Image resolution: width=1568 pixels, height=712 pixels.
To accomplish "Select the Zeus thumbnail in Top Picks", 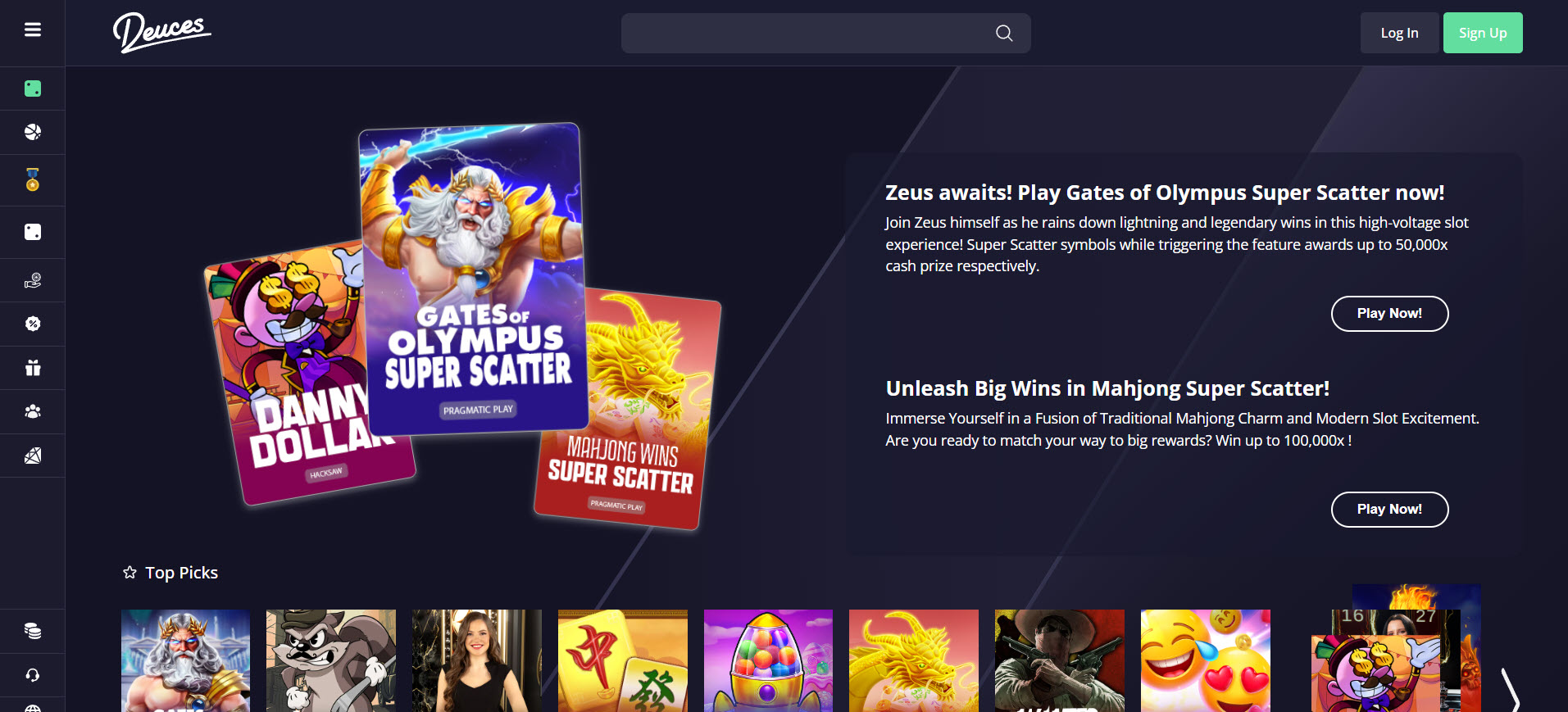I will [x=185, y=660].
